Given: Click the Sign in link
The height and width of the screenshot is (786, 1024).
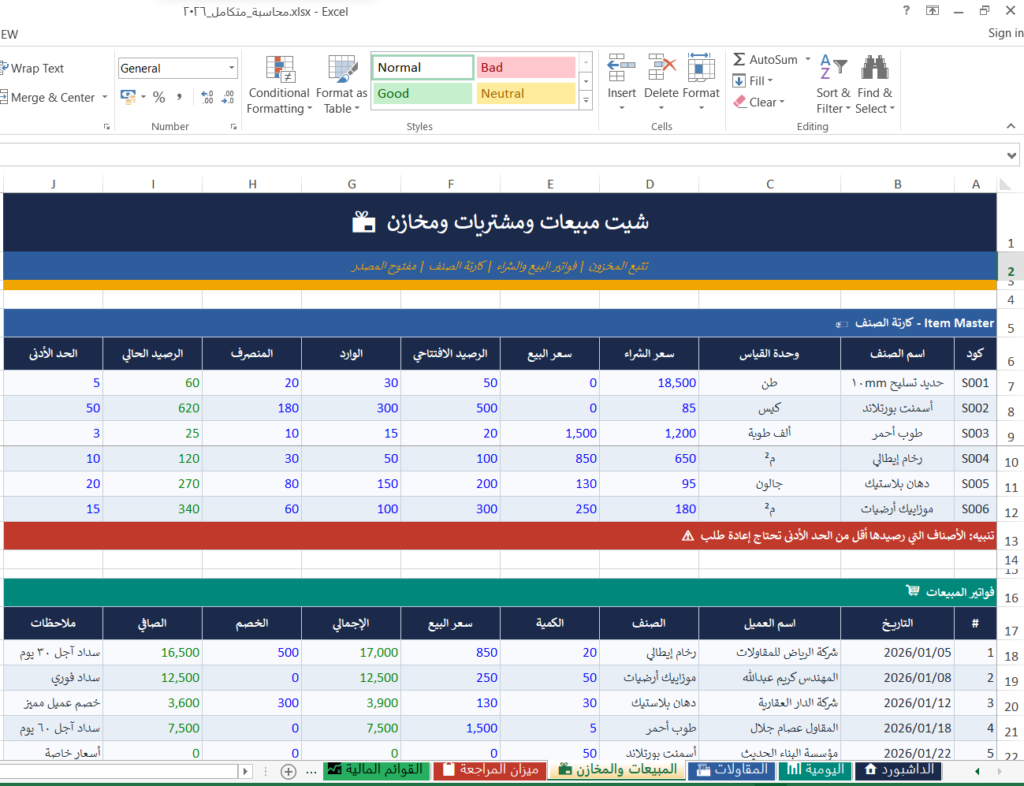Looking at the screenshot, I should [1006, 33].
